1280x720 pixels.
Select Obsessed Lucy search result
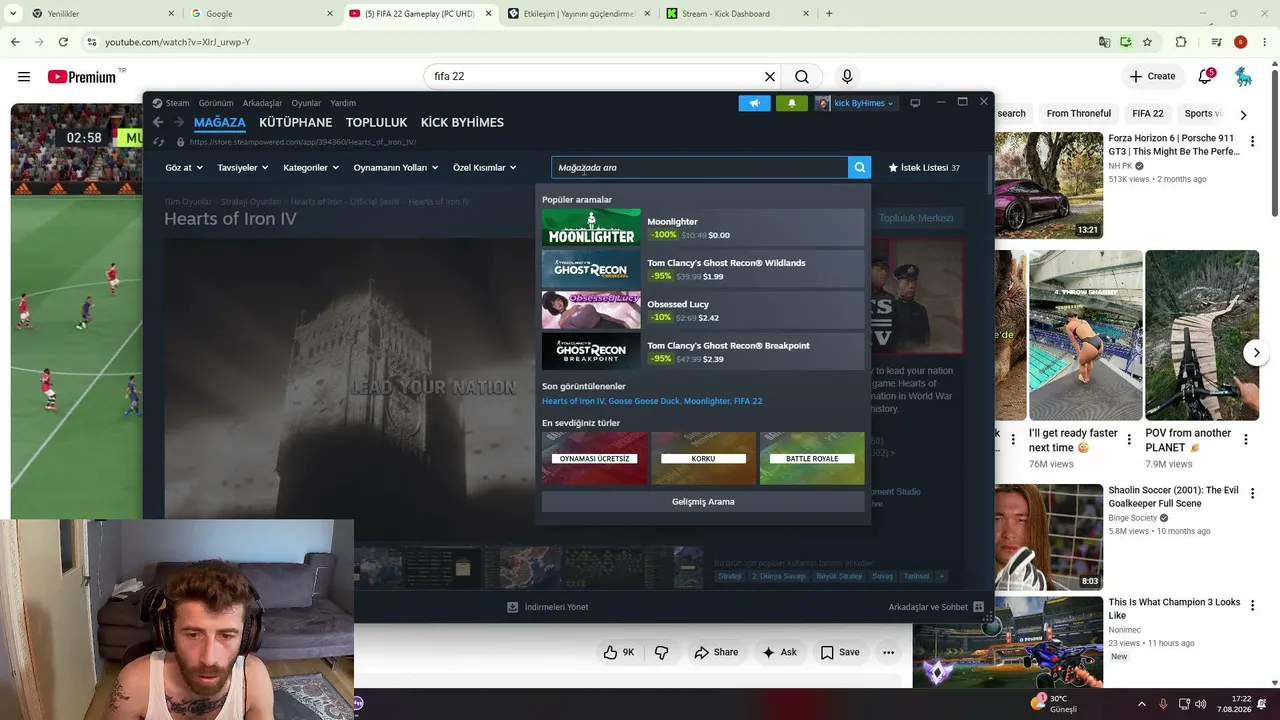coord(703,310)
